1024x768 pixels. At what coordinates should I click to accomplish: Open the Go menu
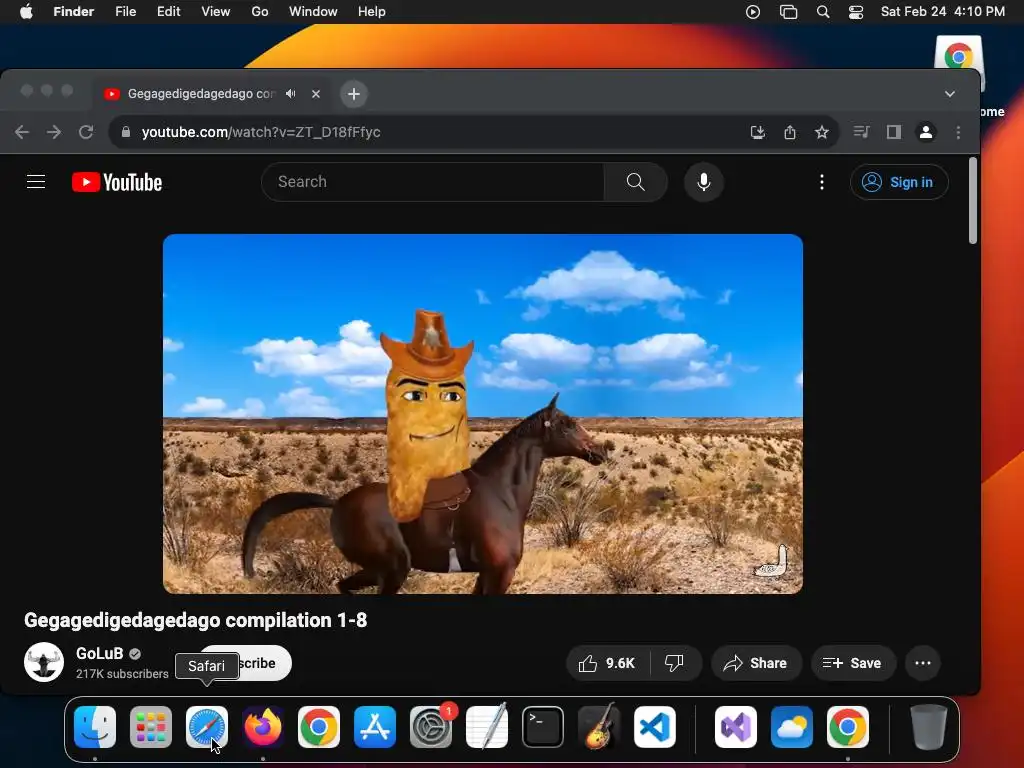tap(260, 11)
